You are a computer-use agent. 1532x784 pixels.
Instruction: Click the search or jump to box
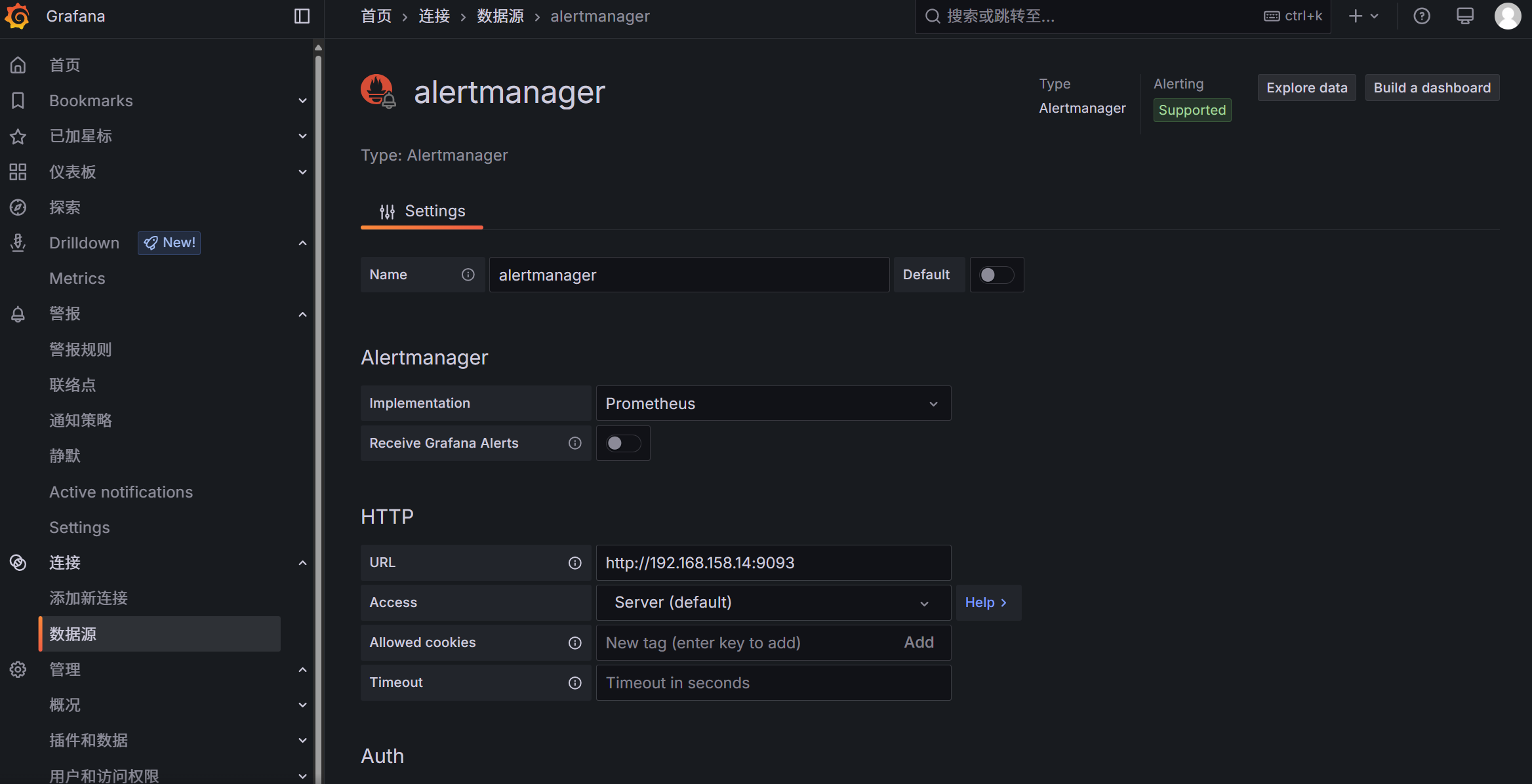[1122, 16]
